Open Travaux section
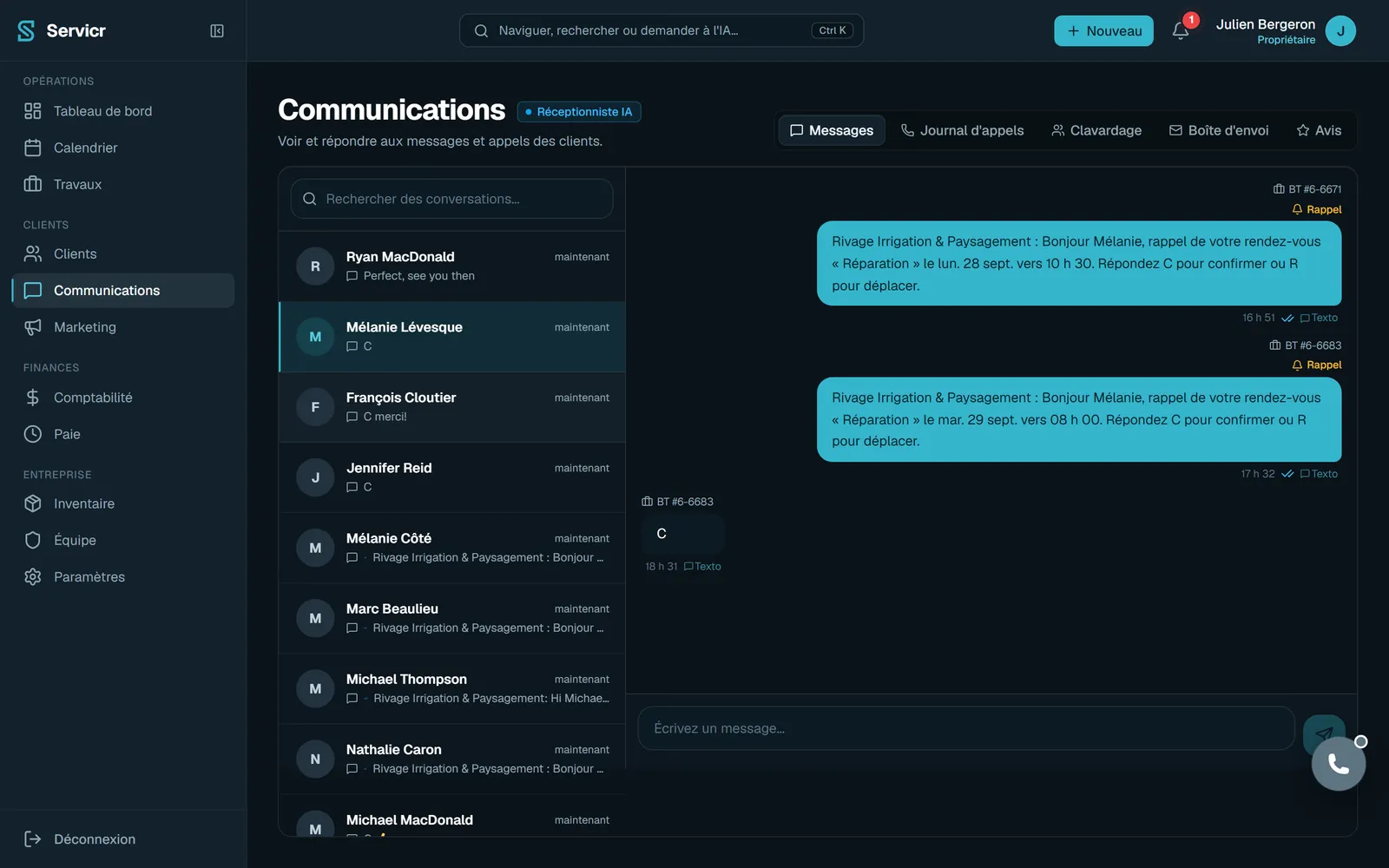The image size is (1389, 868). click(x=122, y=184)
